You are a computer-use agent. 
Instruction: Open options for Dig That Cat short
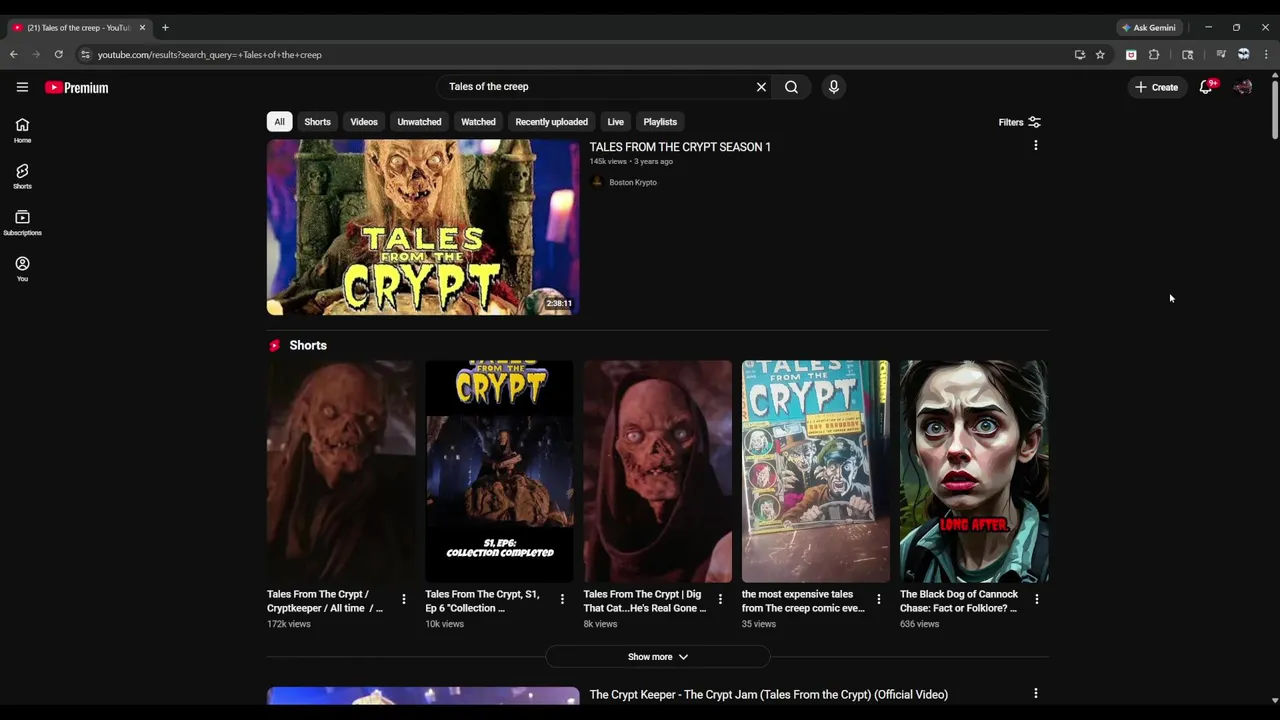pos(720,599)
